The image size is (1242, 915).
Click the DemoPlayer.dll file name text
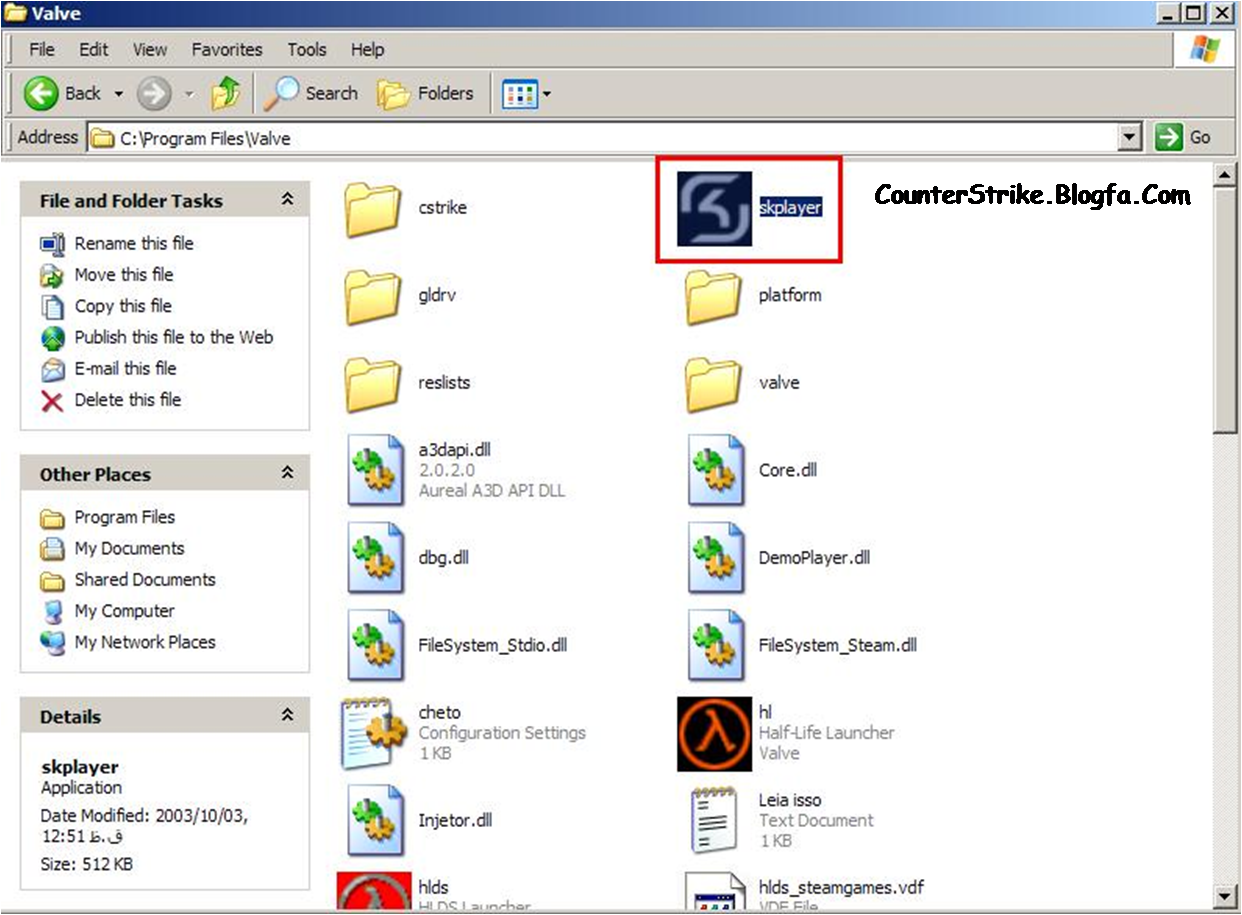click(x=814, y=557)
